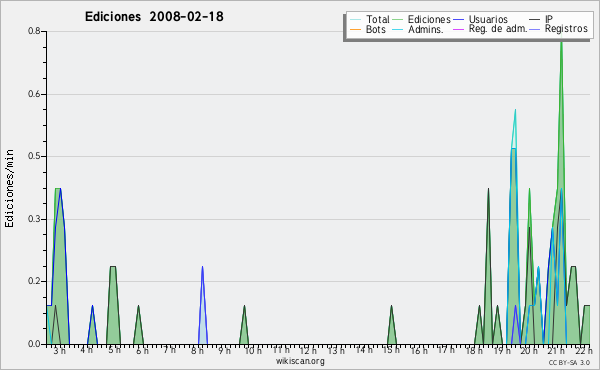Click the y-axis value 0.3
600x370 pixels.
(x=34, y=219)
